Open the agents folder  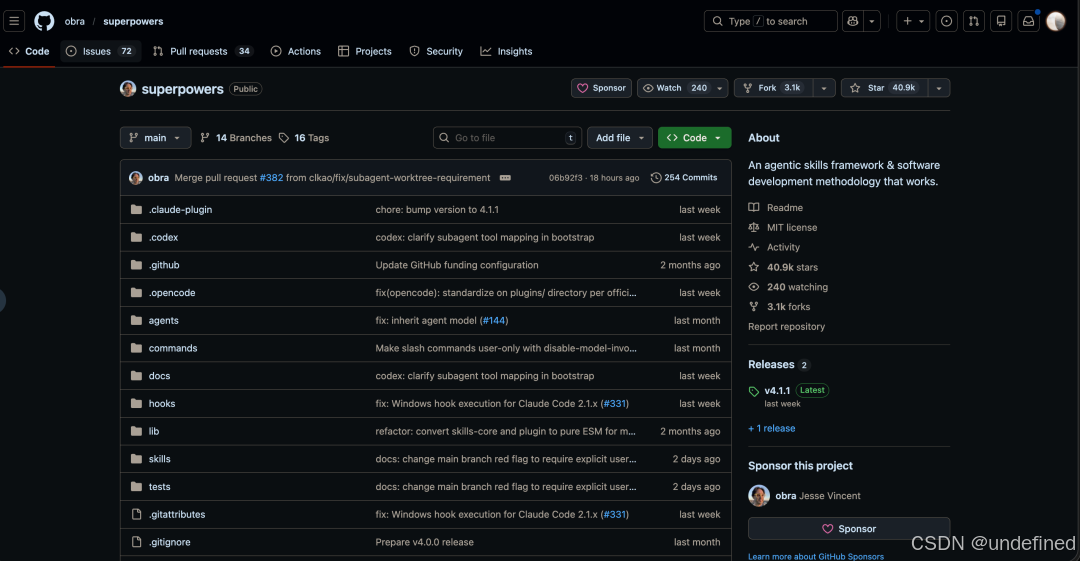pos(163,320)
